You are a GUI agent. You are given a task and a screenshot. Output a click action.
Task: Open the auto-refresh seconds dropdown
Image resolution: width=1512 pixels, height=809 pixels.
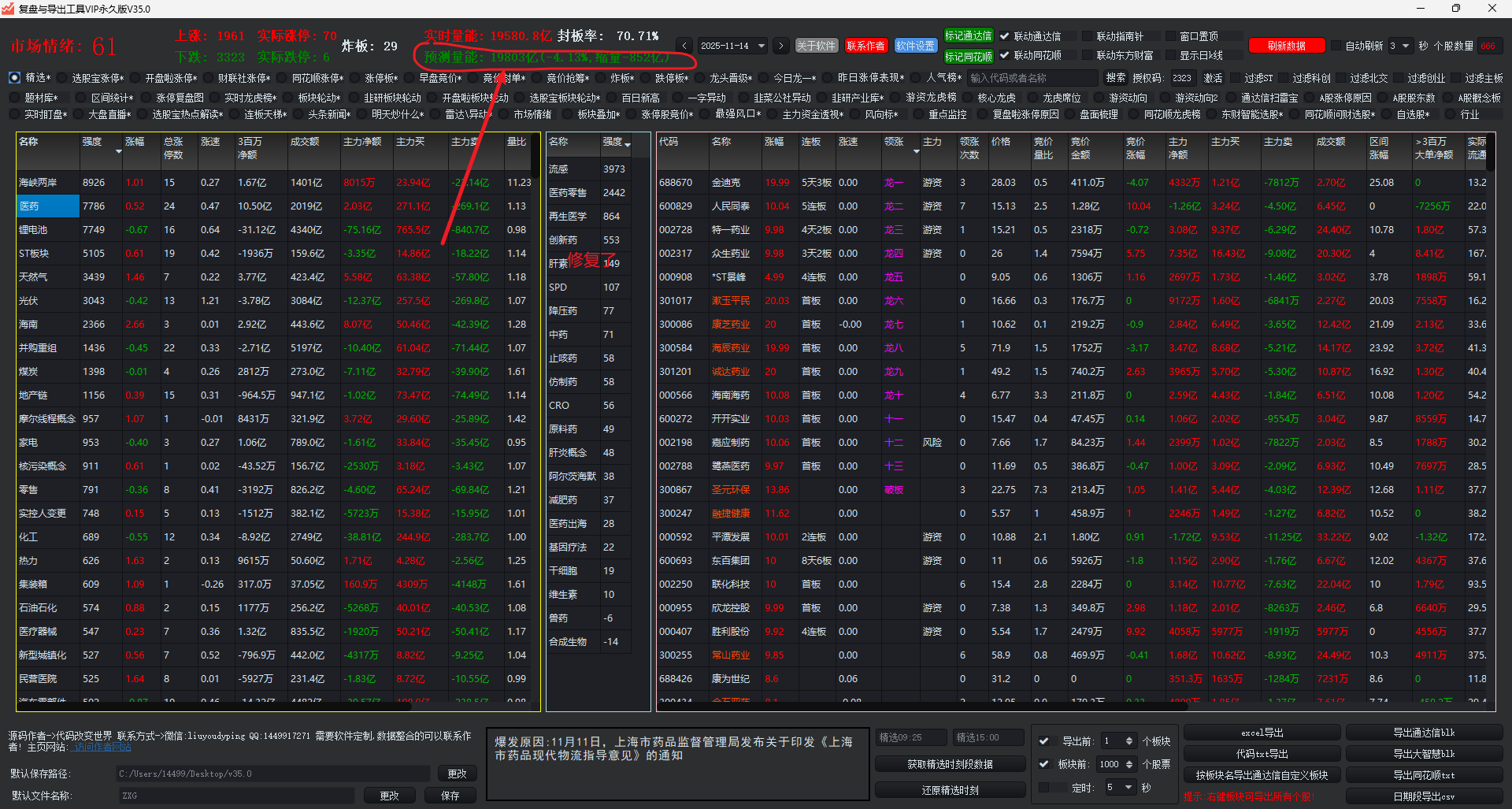[1399, 46]
